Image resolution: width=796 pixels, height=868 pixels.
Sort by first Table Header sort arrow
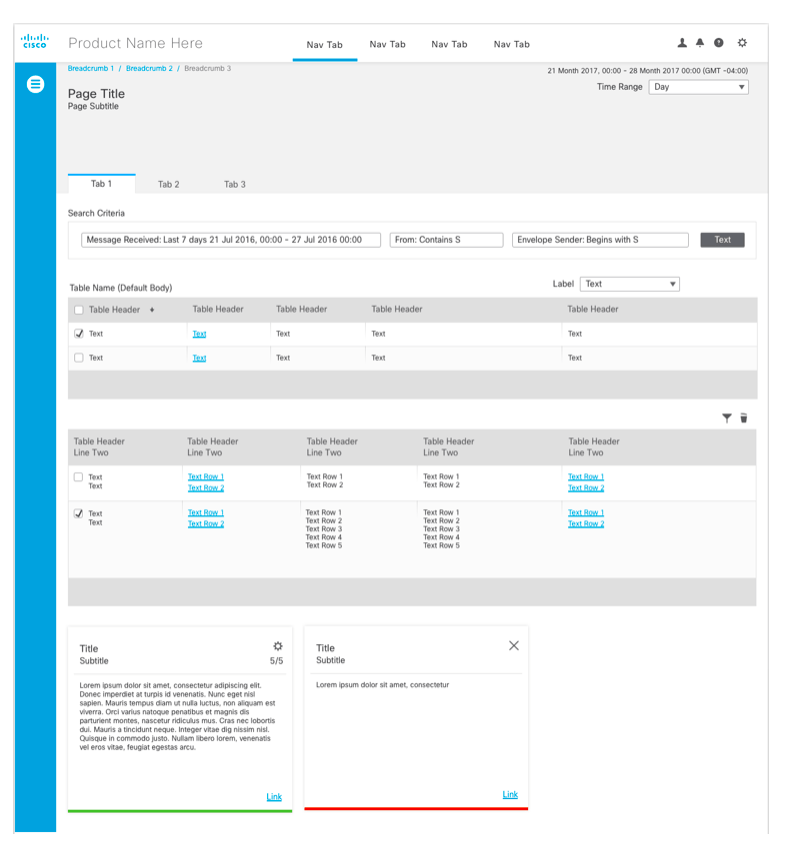click(x=152, y=310)
